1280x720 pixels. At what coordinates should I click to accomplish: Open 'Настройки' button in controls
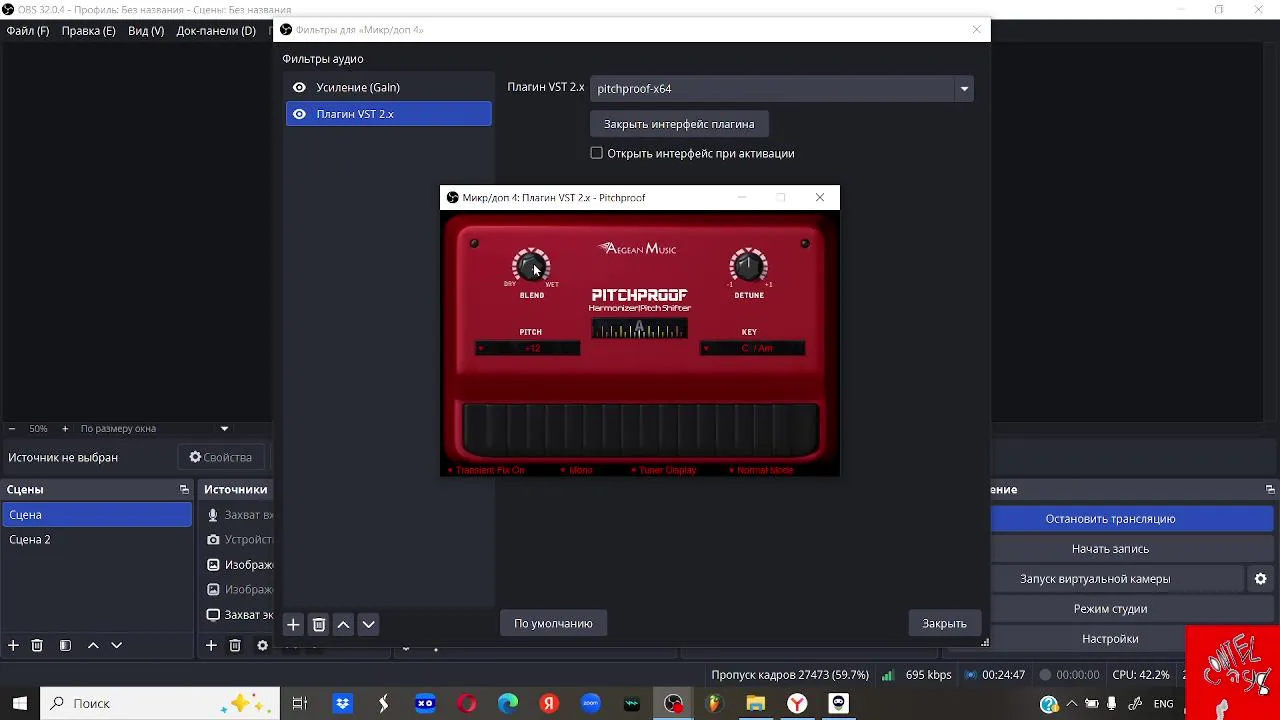tap(1110, 639)
